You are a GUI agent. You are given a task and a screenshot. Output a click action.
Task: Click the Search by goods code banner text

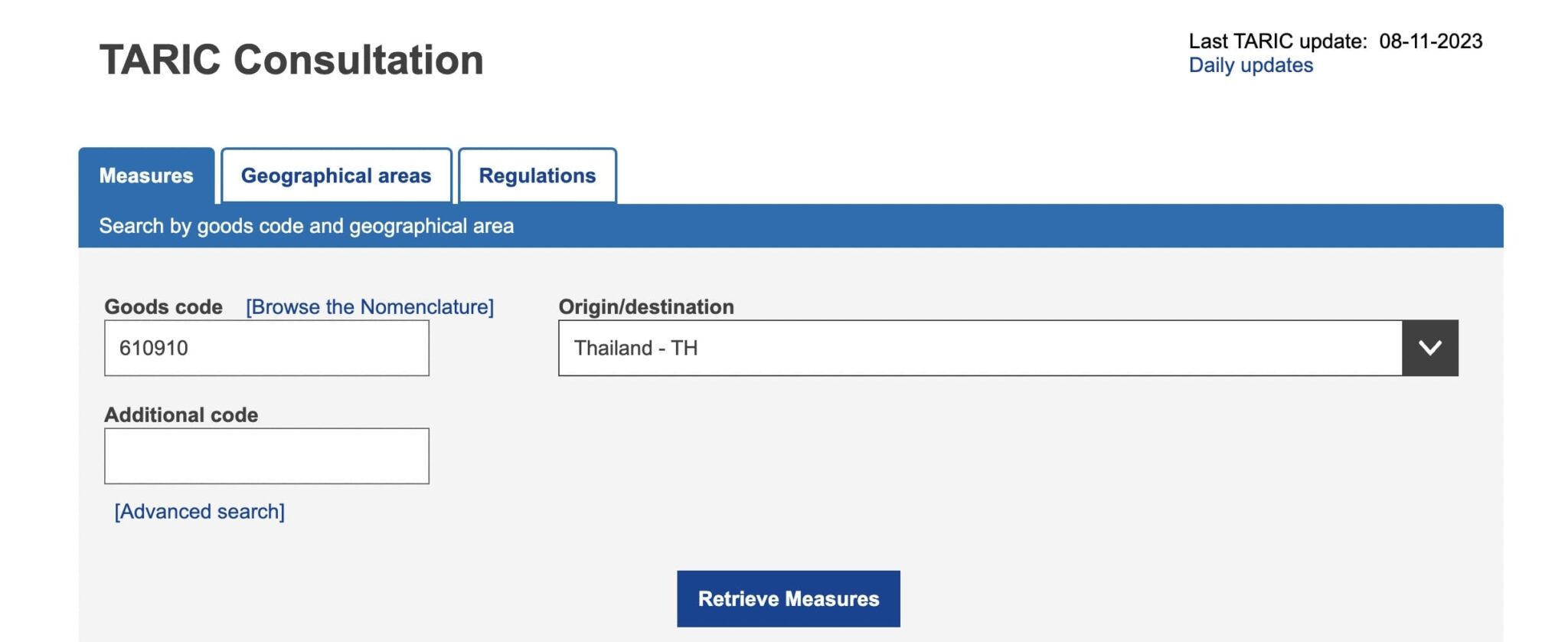[x=306, y=226]
